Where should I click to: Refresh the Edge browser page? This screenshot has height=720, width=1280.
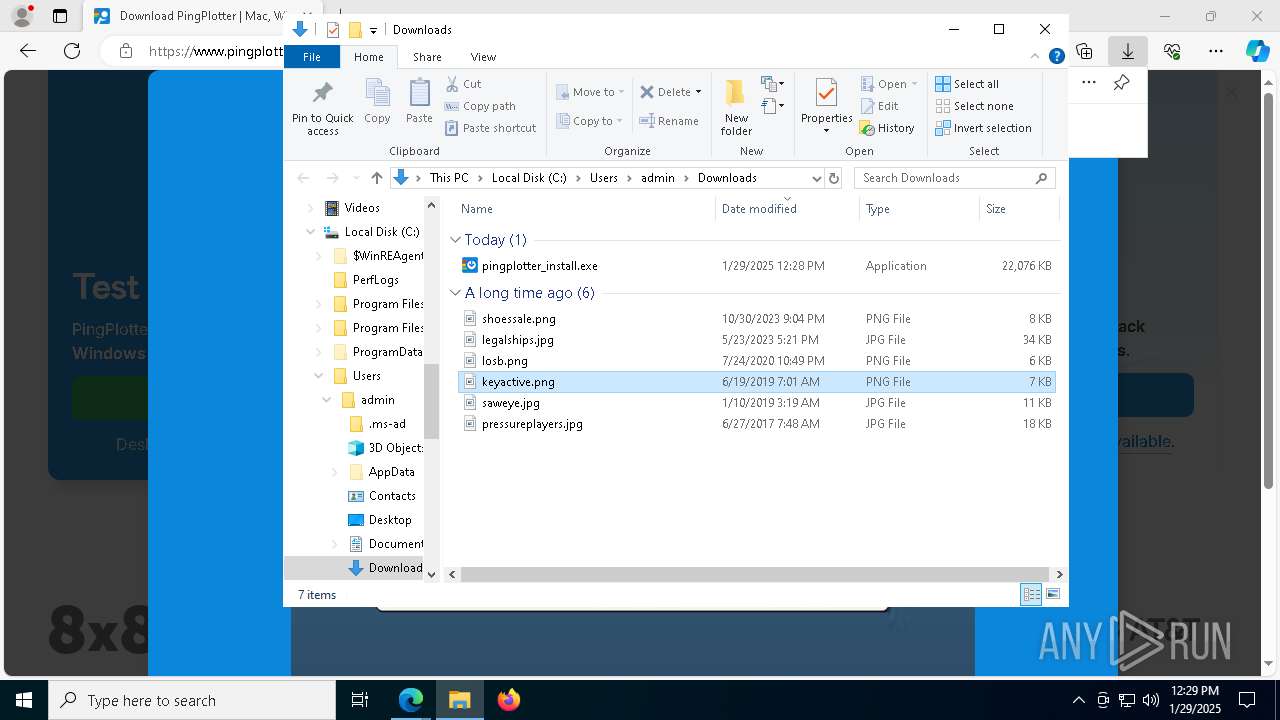click(72, 51)
